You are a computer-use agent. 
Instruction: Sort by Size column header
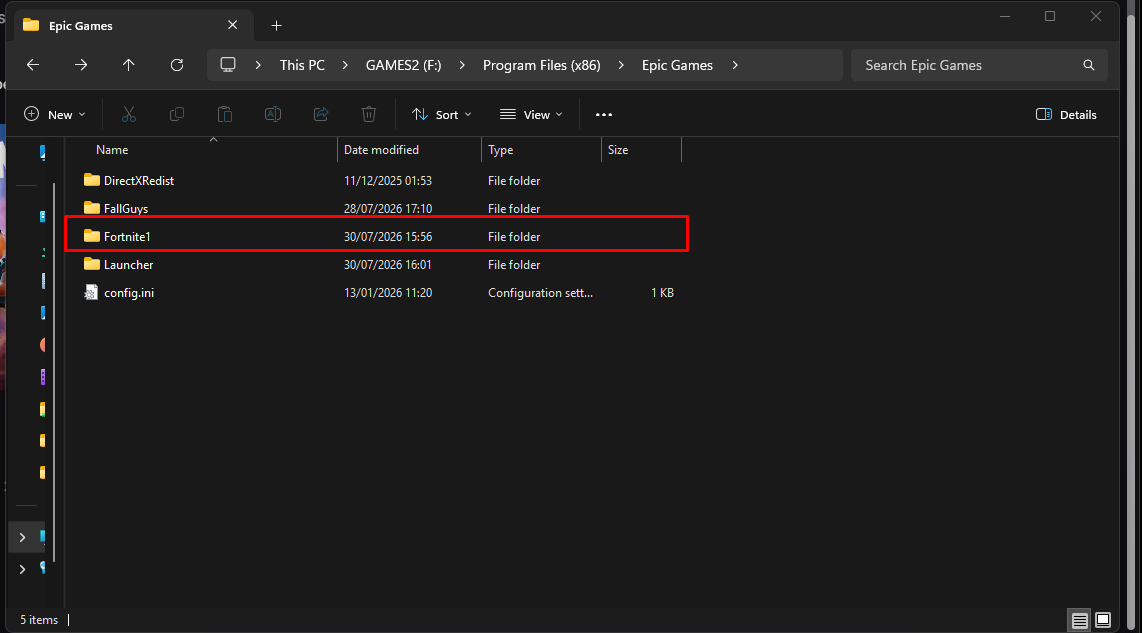[618, 149]
